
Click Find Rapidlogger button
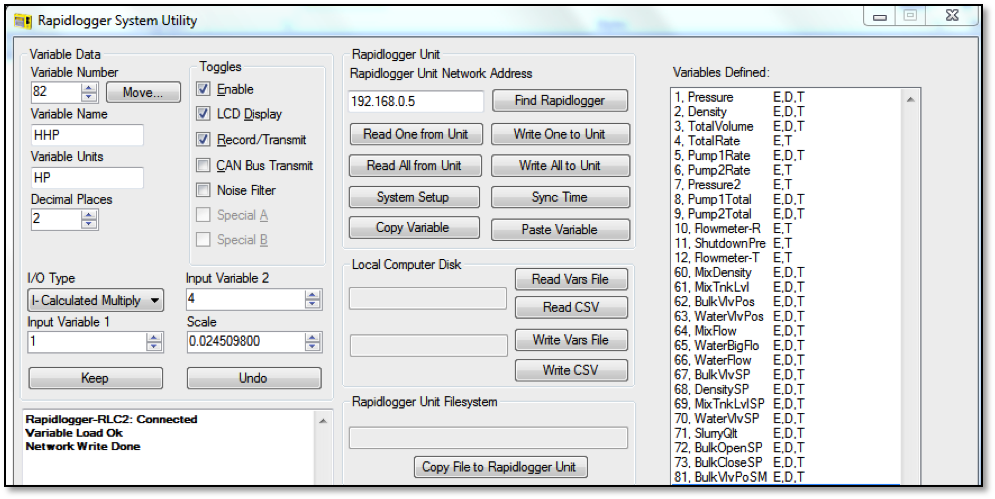tap(560, 101)
